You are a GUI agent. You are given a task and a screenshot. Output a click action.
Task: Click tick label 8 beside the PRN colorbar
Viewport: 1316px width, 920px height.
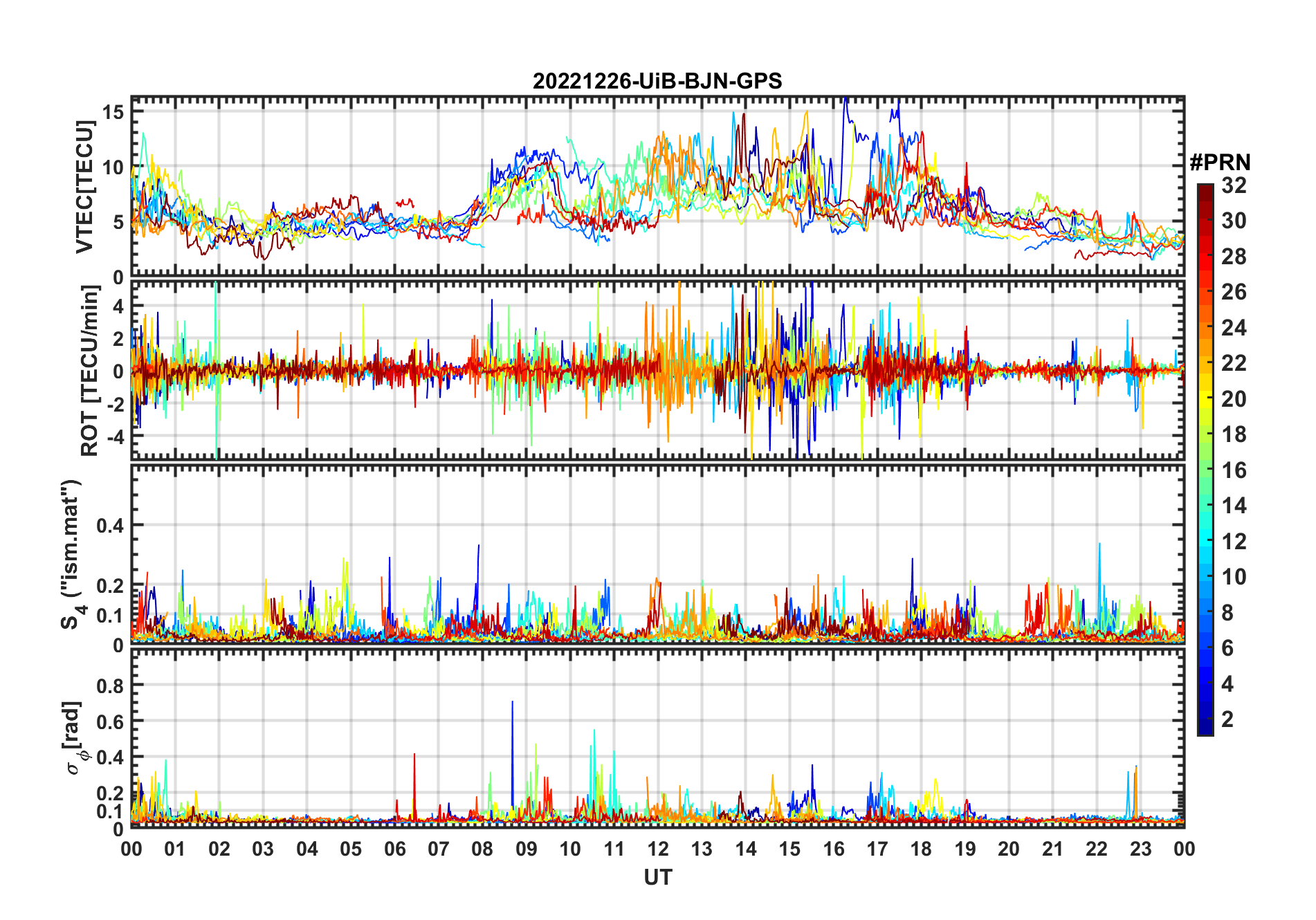click(x=1227, y=612)
